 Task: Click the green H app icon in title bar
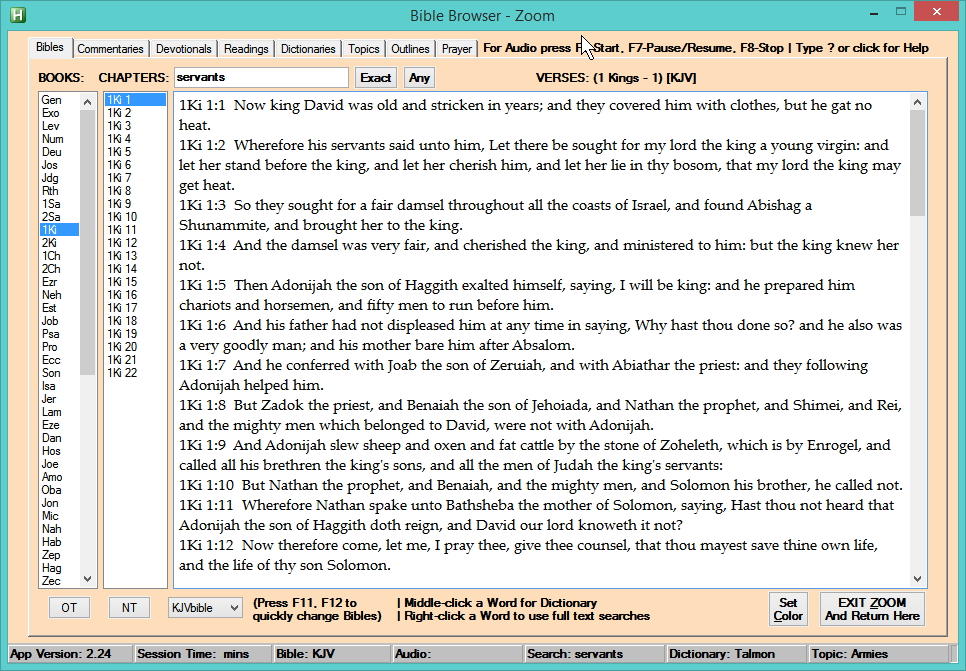(18, 14)
